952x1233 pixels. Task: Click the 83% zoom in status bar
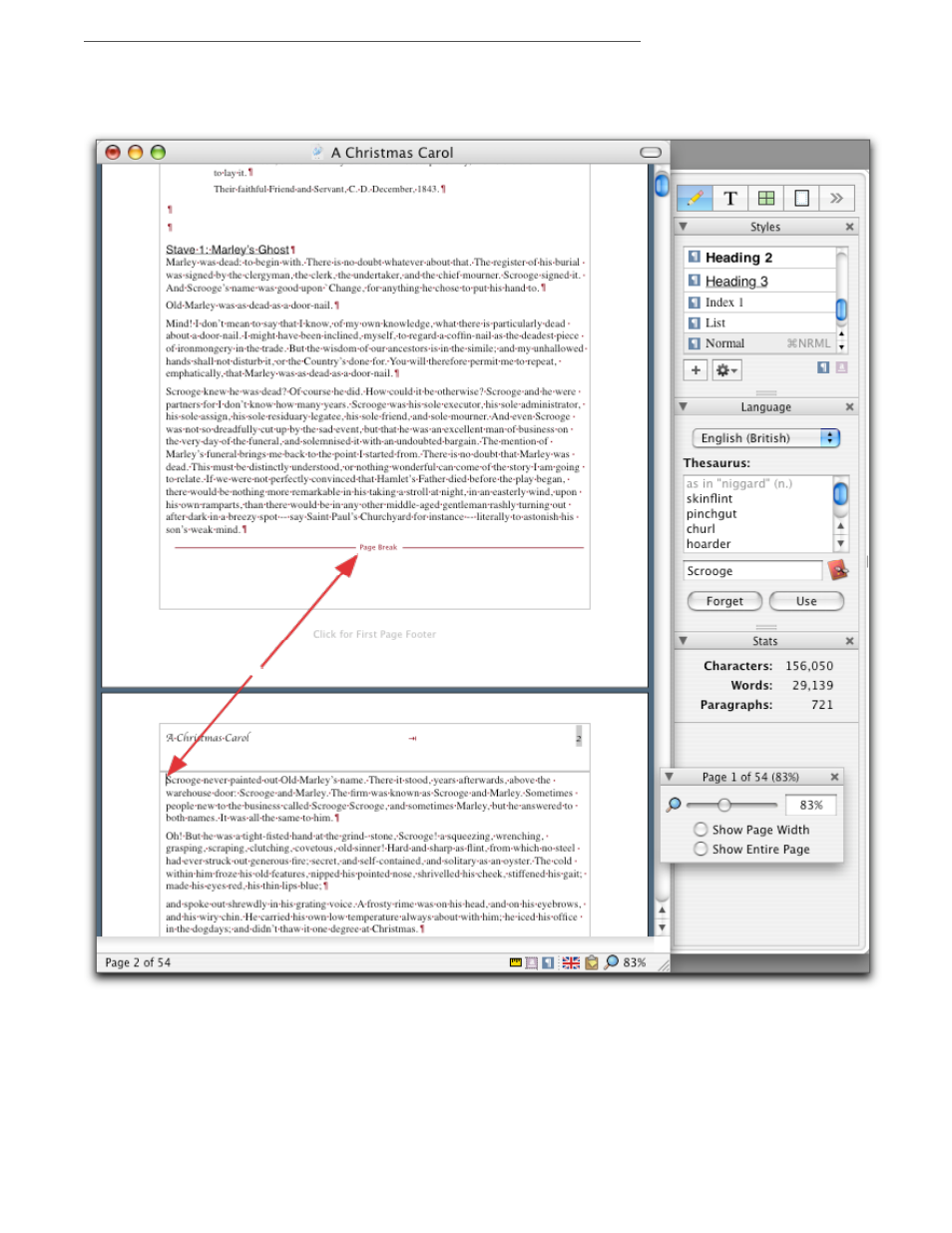click(x=635, y=962)
